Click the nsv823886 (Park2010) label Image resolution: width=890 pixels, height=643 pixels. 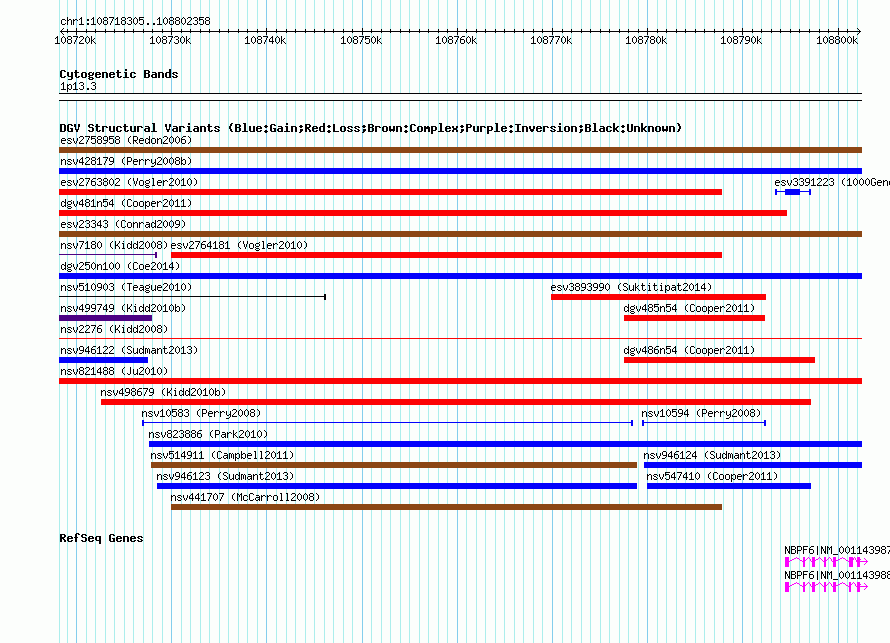(208, 434)
